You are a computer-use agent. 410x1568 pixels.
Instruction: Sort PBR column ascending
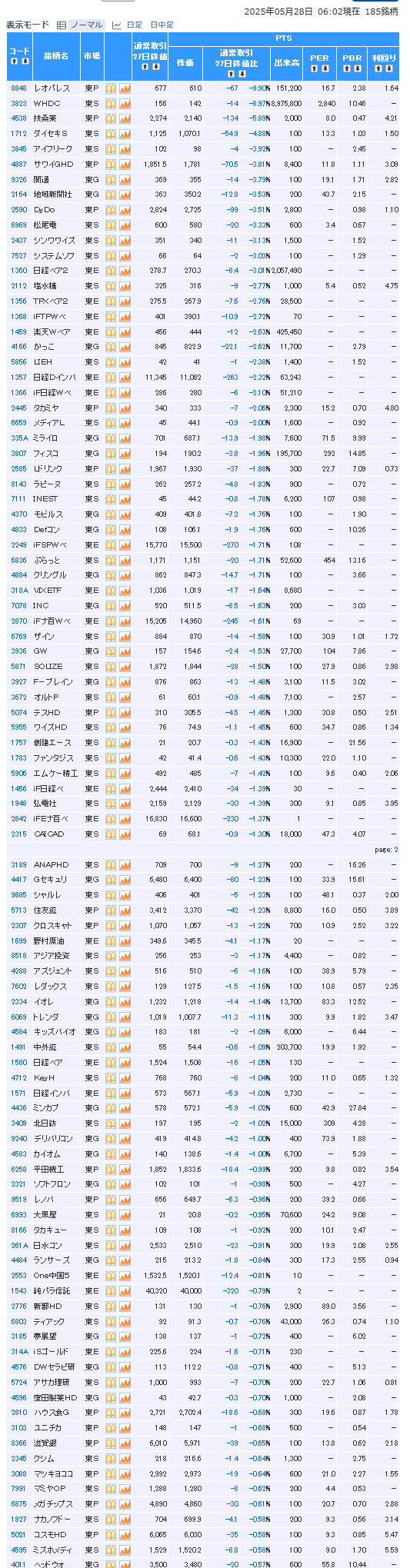[x=347, y=68]
